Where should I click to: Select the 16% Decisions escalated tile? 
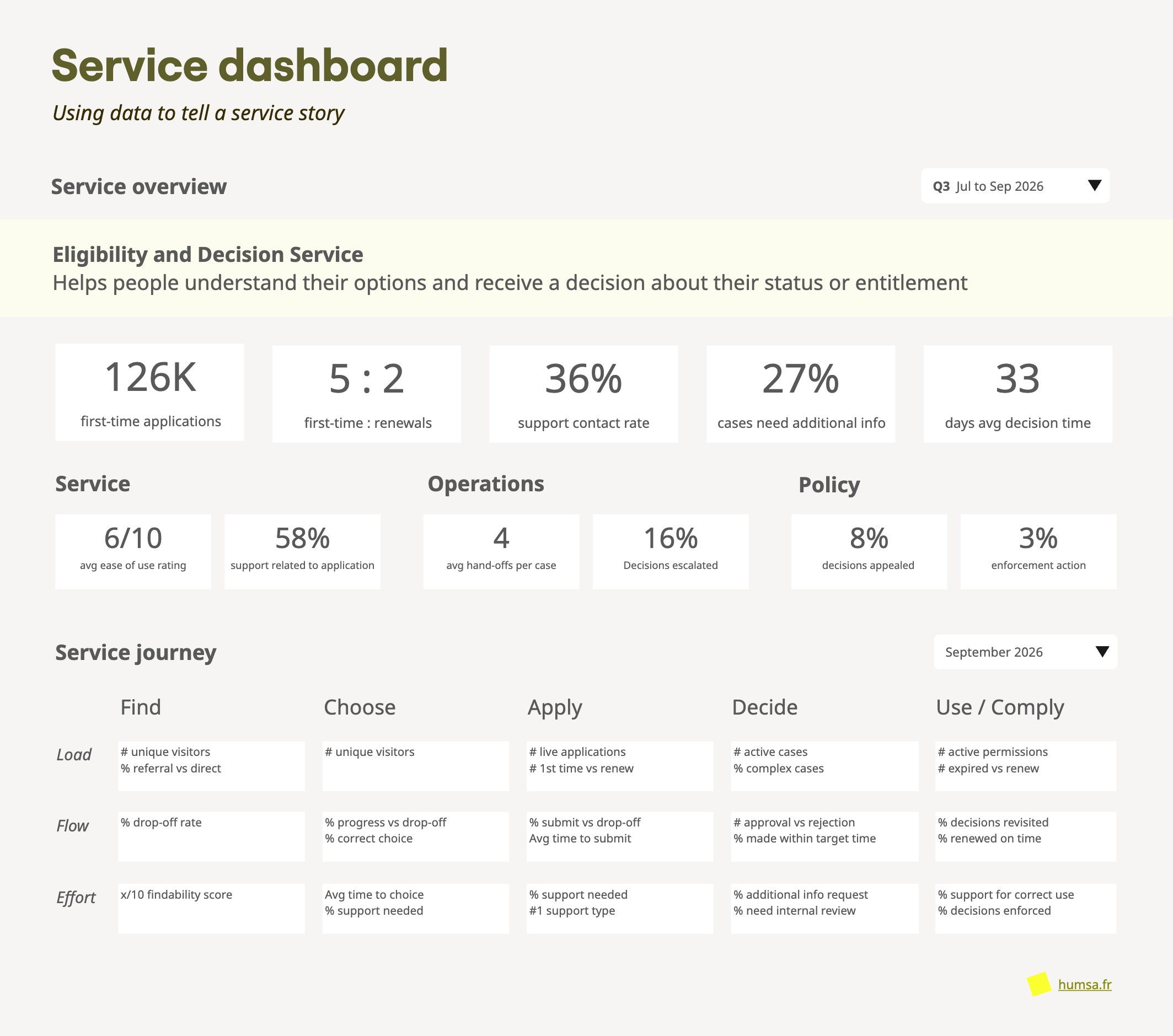click(x=670, y=551)
